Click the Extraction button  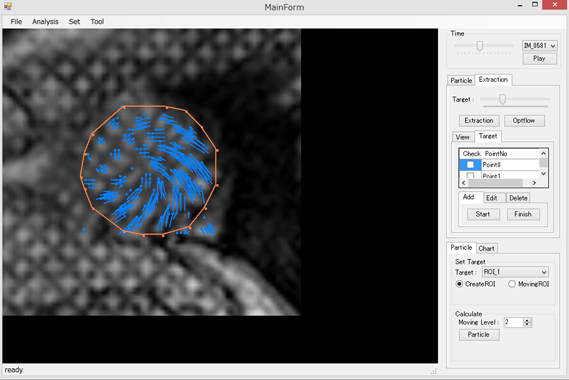[479, 120]
